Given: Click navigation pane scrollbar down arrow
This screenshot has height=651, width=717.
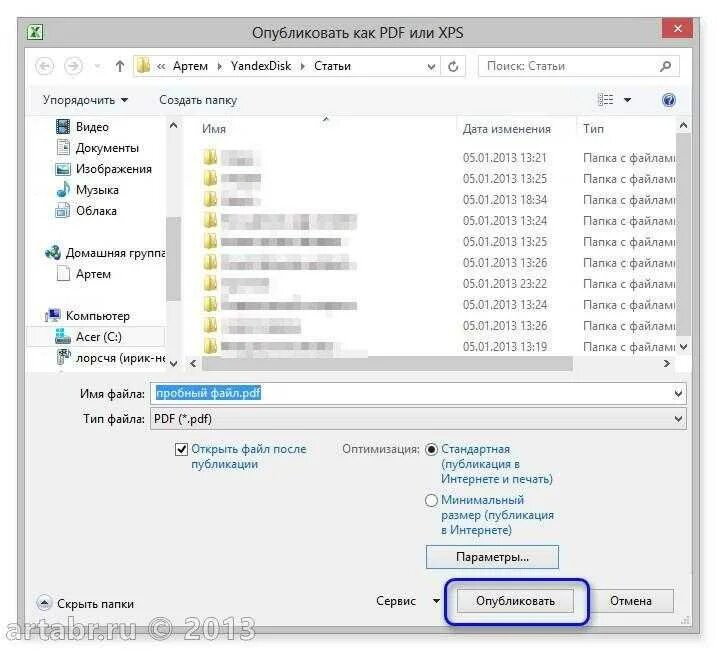Looking at the screenshot, I should pyautogui.click(x=173, y=364).
